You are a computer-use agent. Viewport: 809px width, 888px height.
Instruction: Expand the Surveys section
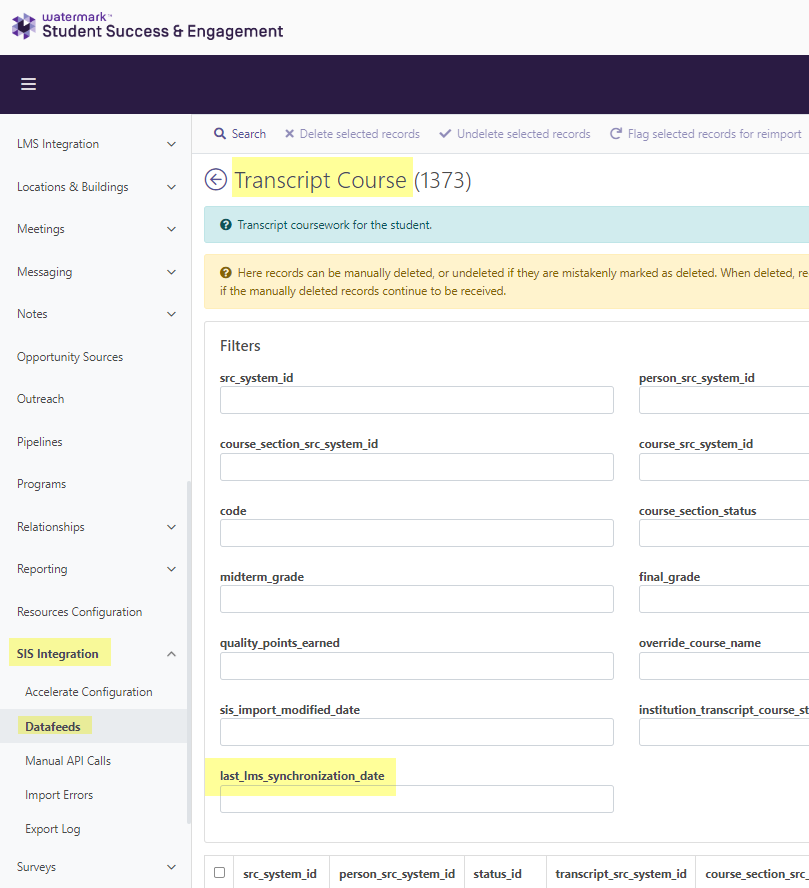pyautogui.click(x=171, y=867)
